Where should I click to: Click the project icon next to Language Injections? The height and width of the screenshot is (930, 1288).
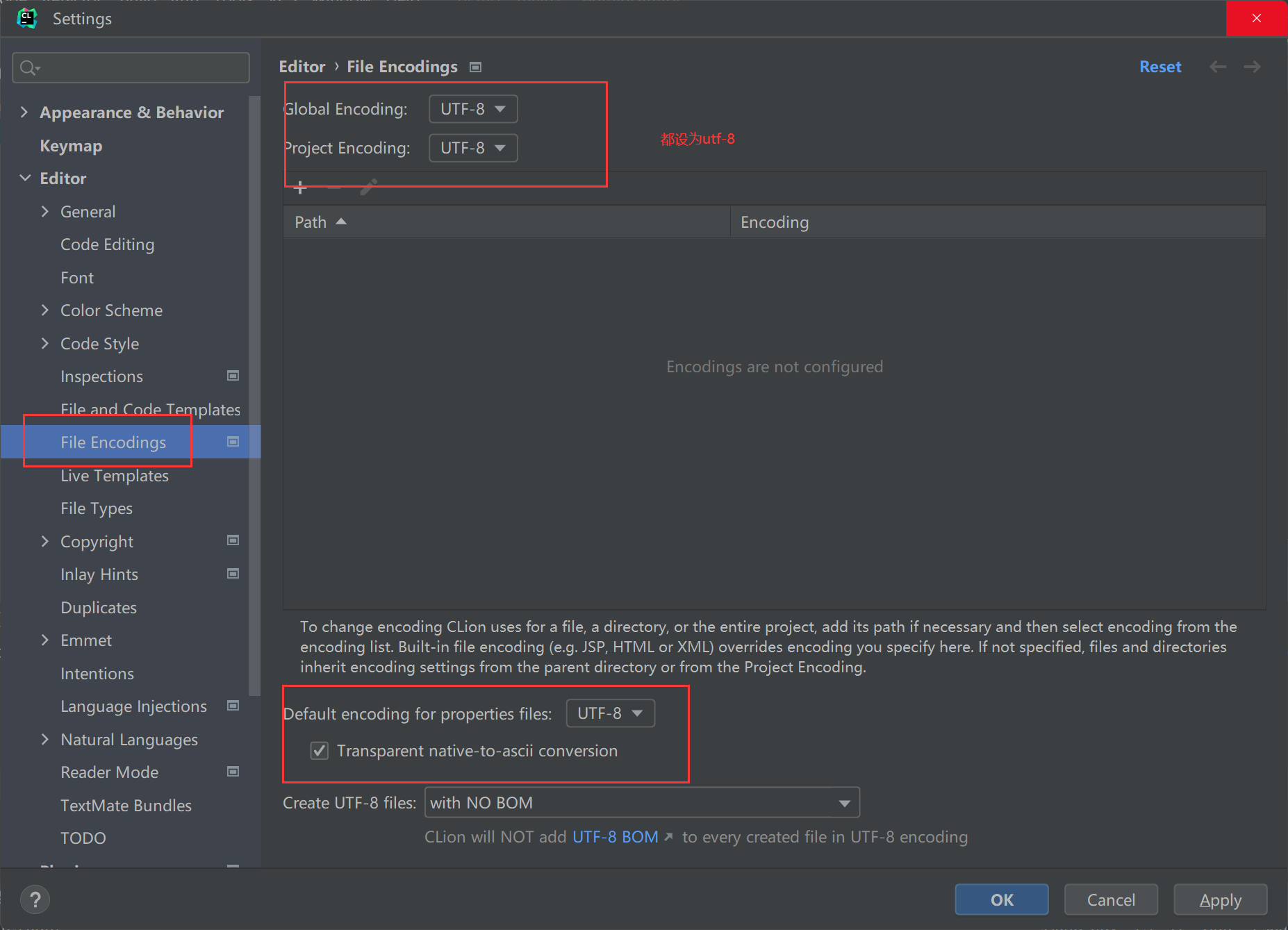(x=233, y=706)
